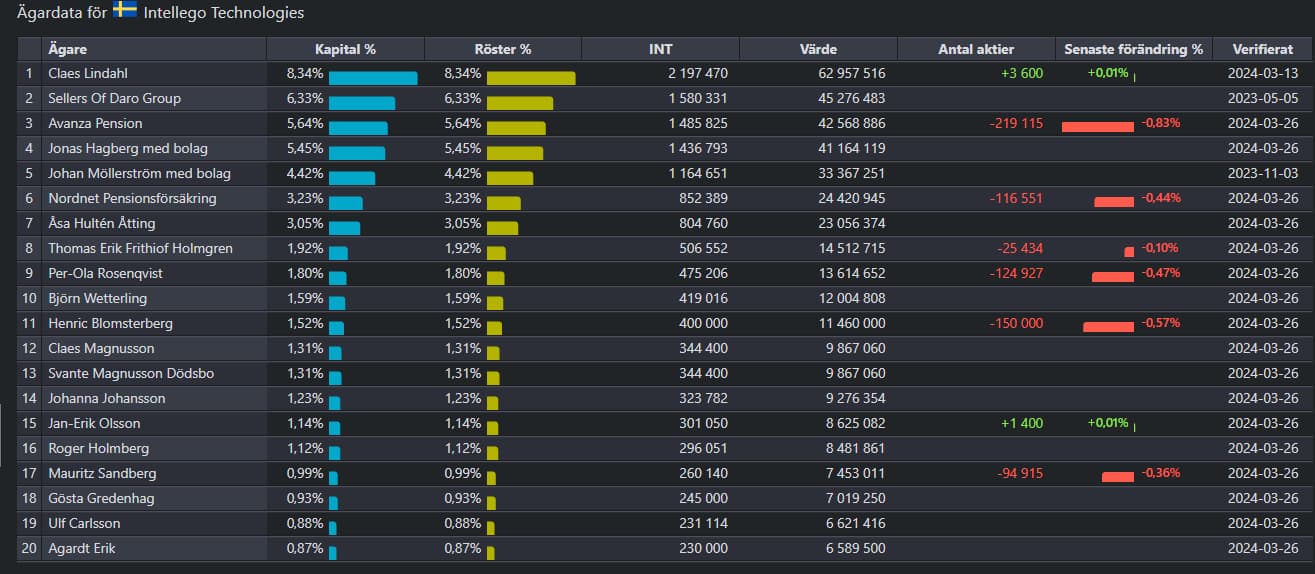The width and height of the screenshot is (1315, 574).
Task: Click the Swedish flag icon in title
Action: (125, 11)
